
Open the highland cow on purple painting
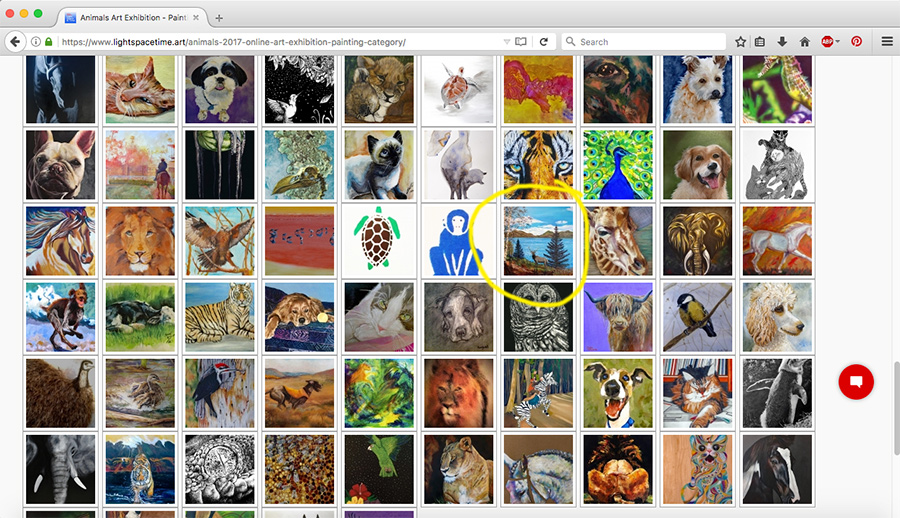[x=618, y=317]
